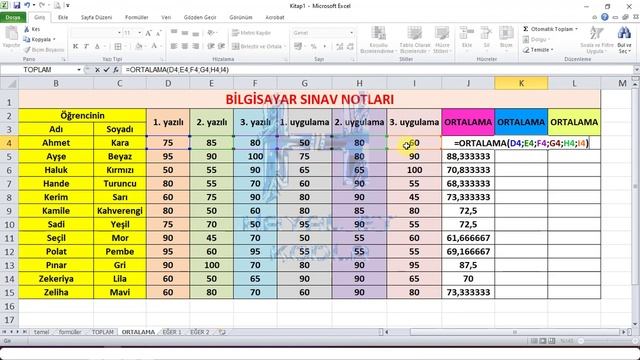The height and width of the screenshot is (360, 640).
Task: Open Otomatik Toplam autosum
Action: 550,29
